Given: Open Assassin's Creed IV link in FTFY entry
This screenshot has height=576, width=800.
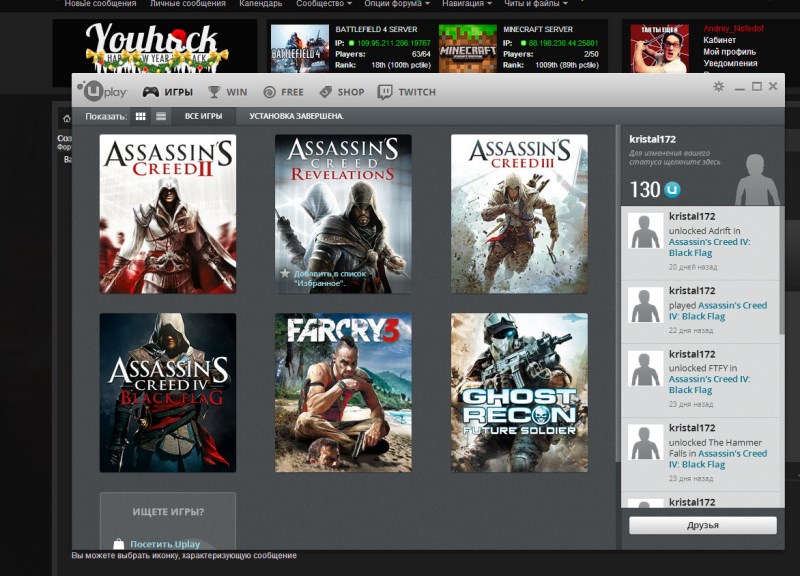Looking at the screenshot, I should 709,384.
